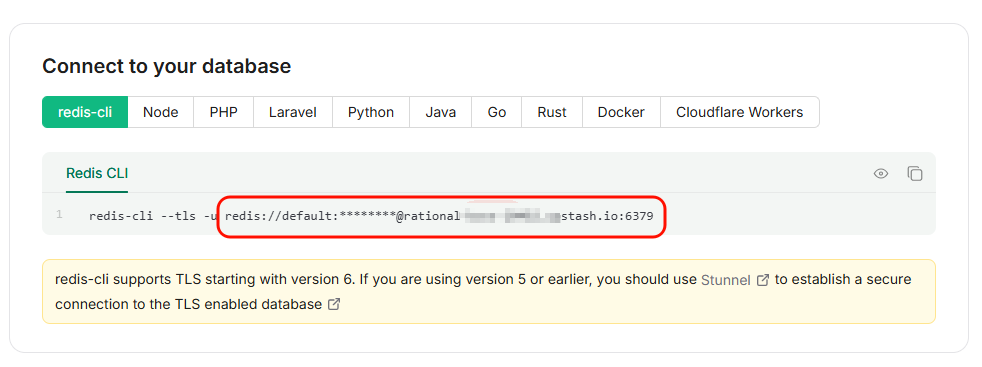Viewport: 982px width, 367px height.
Task: Open the Stunnel link
Action: coord(725,280)
